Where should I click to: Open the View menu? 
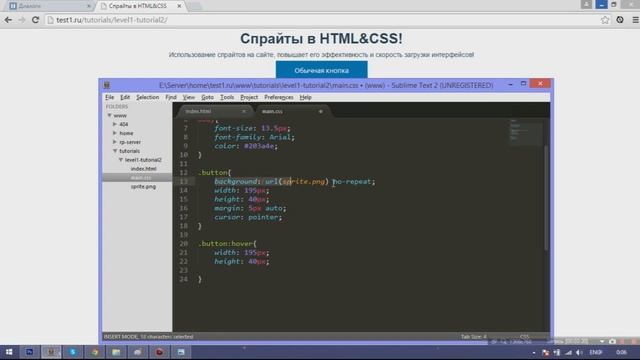(x=189, y=97)
